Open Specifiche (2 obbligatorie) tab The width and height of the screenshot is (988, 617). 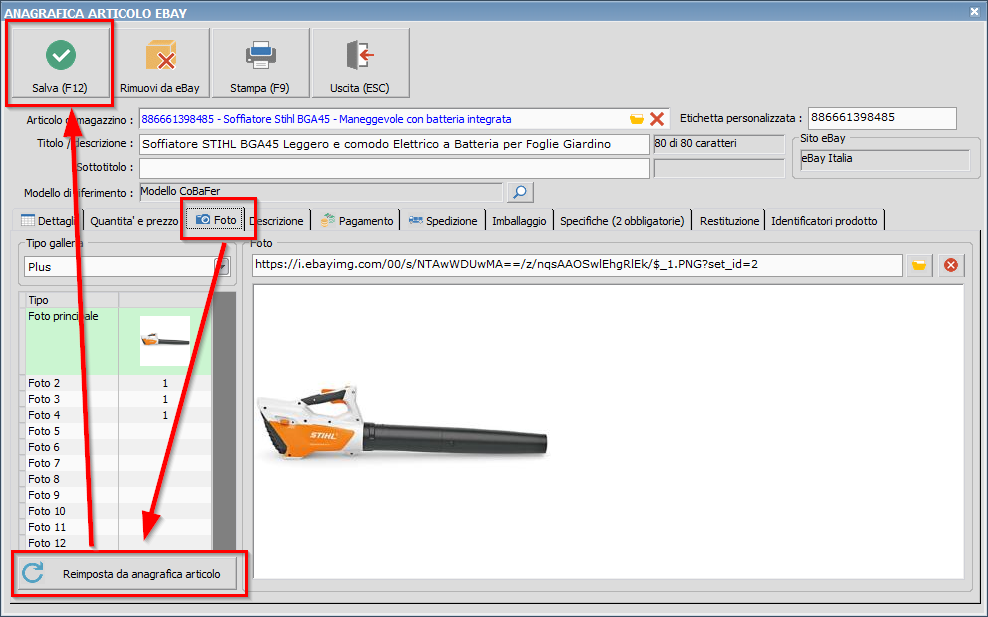[x=622, y=221]
